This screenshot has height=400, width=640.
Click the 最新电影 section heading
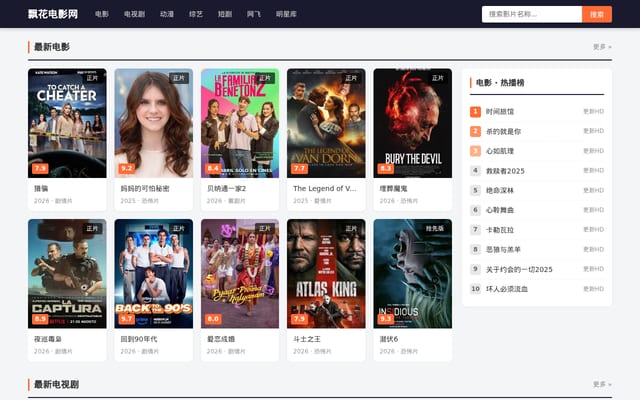point(52,47)
